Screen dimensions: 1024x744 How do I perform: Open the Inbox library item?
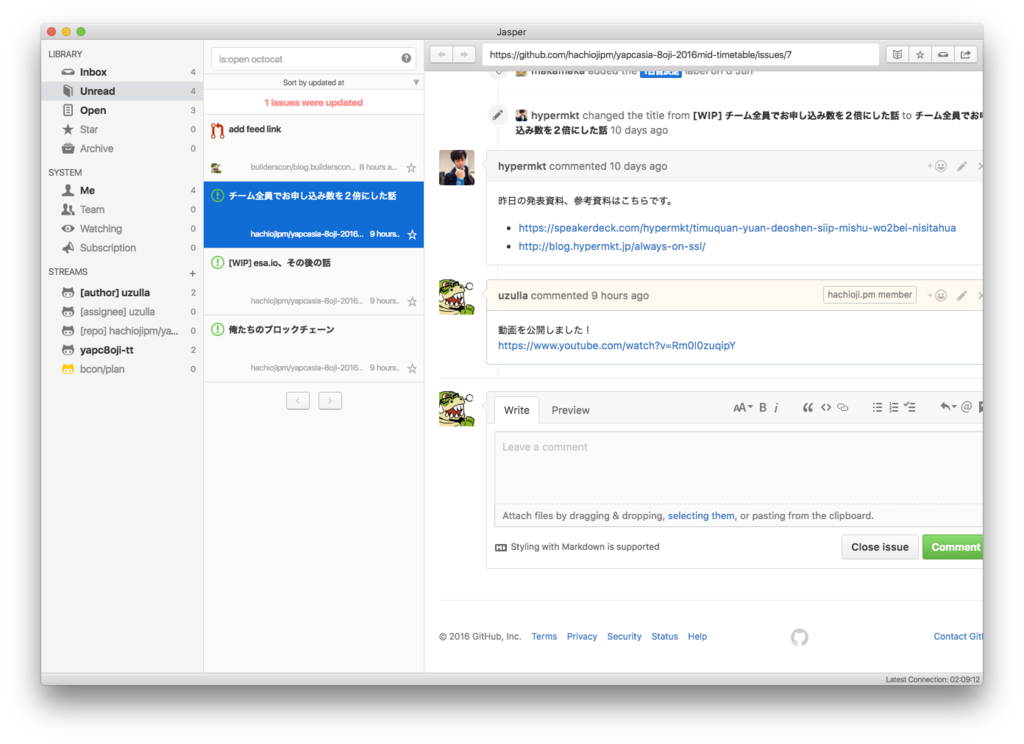click(x=122, y=72)
